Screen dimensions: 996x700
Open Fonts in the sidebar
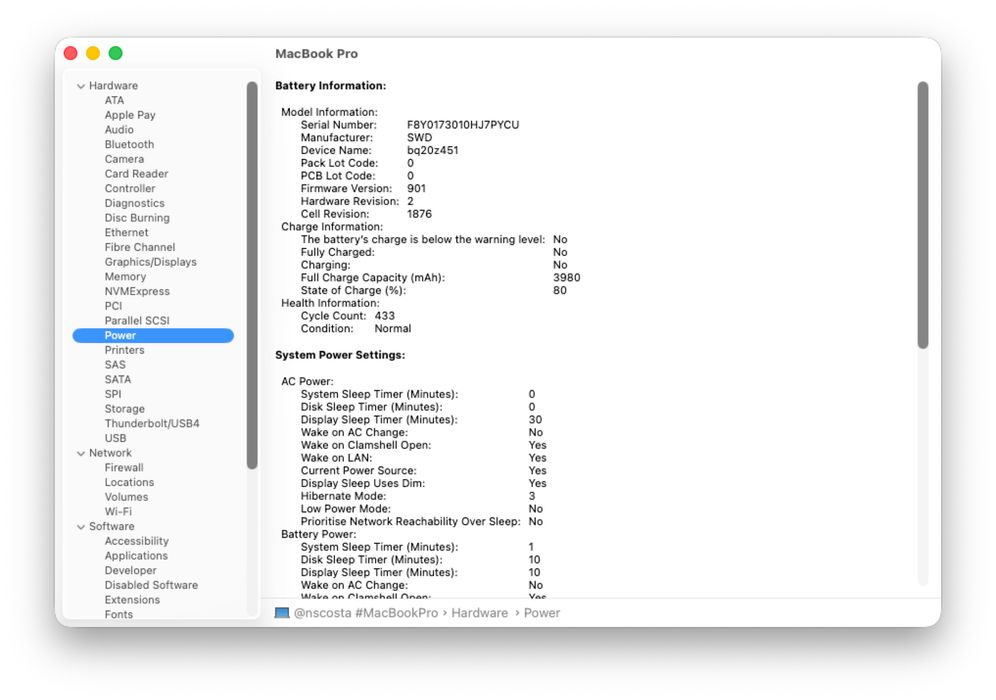119,614
